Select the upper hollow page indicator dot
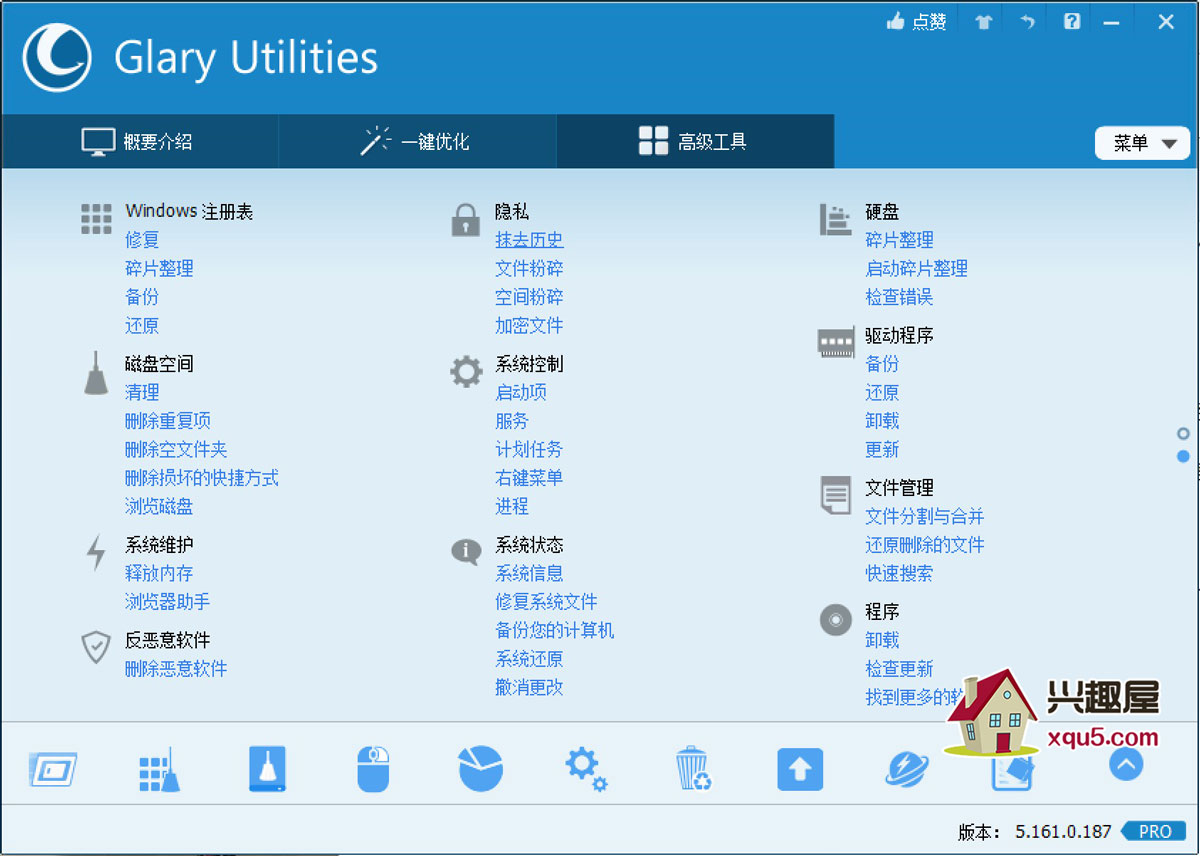 tap(1184, 434)
